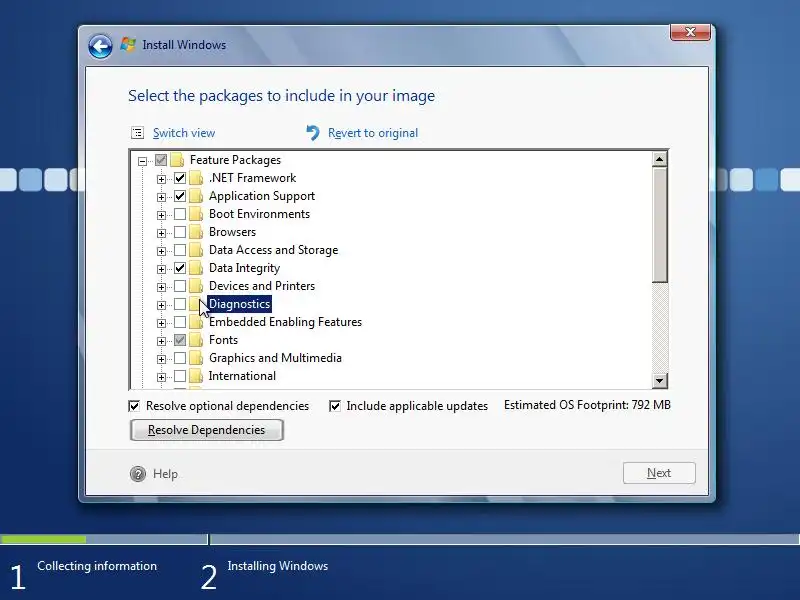Expand the Graphics and Multimedia node
Image resolution: width=800 pixels, height=600 pixels.
click(161, 359)
